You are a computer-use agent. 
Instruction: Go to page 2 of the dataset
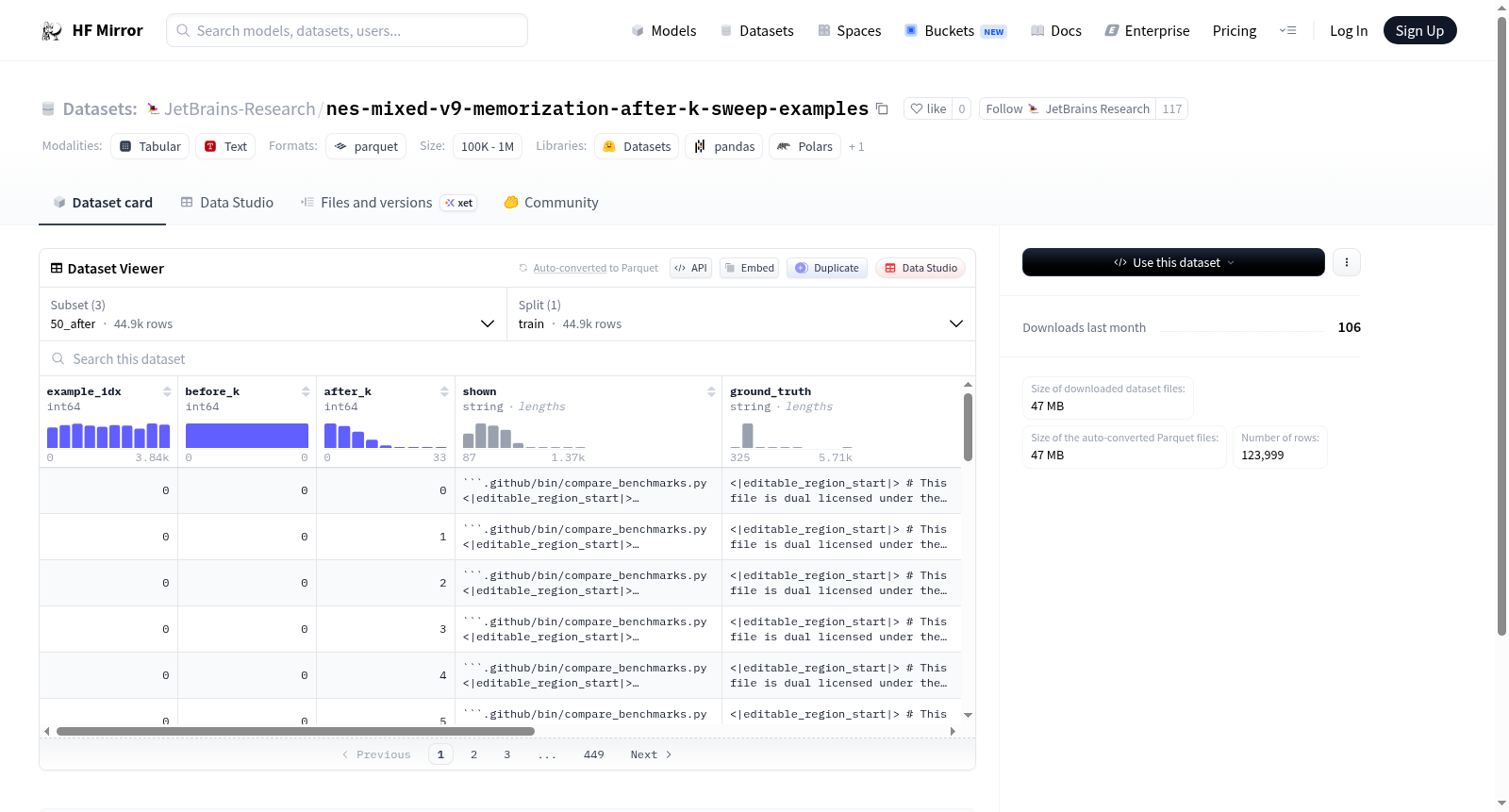point(473,754)
